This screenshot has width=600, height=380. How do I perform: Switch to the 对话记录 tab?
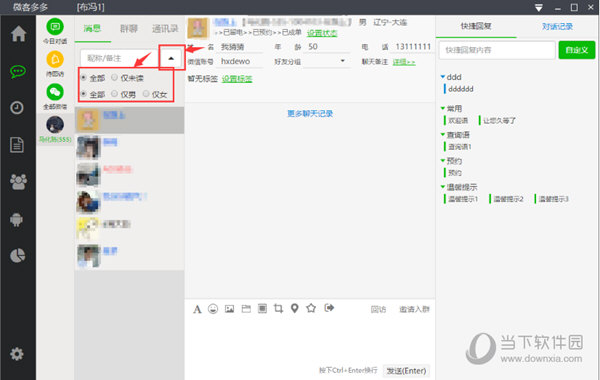557,27
